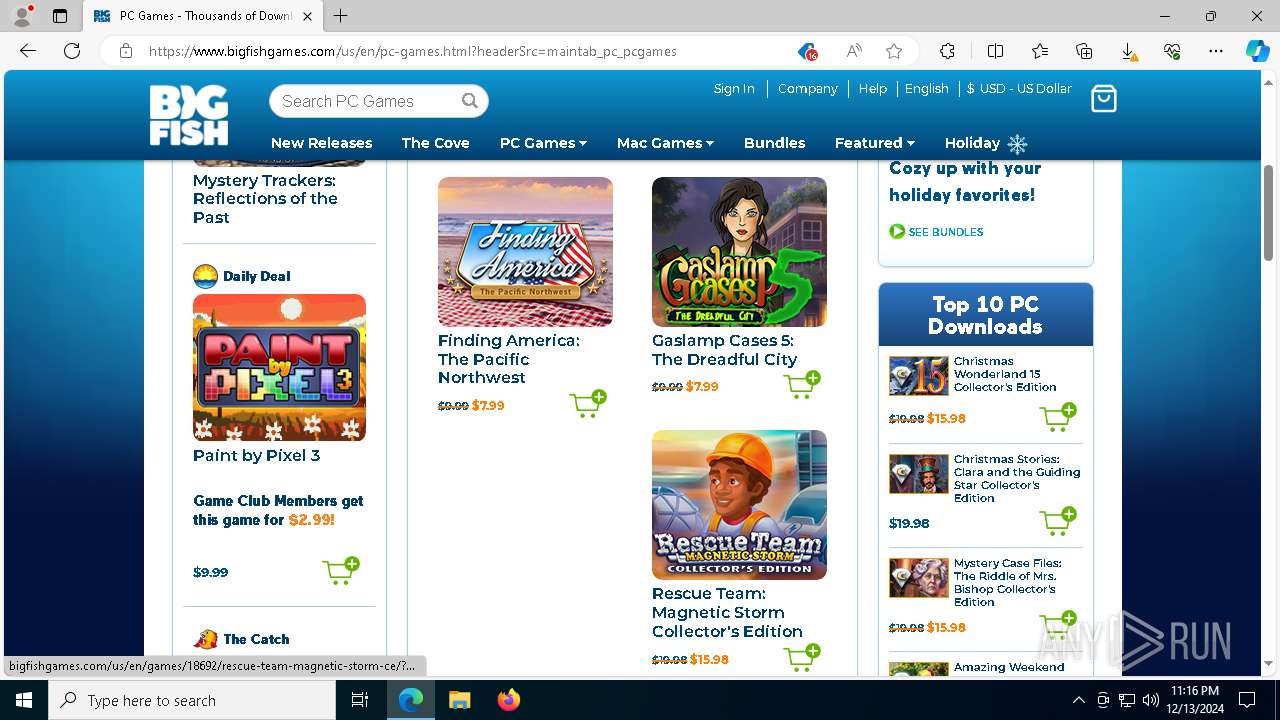This screenshot has height=720, width=1280.
Task: Open Task View in taskbar
Action: tap(361, 700)
